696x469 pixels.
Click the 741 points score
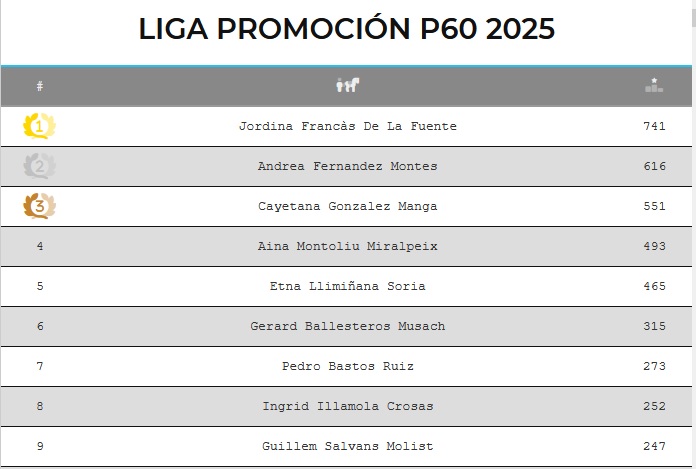[654, 126]
